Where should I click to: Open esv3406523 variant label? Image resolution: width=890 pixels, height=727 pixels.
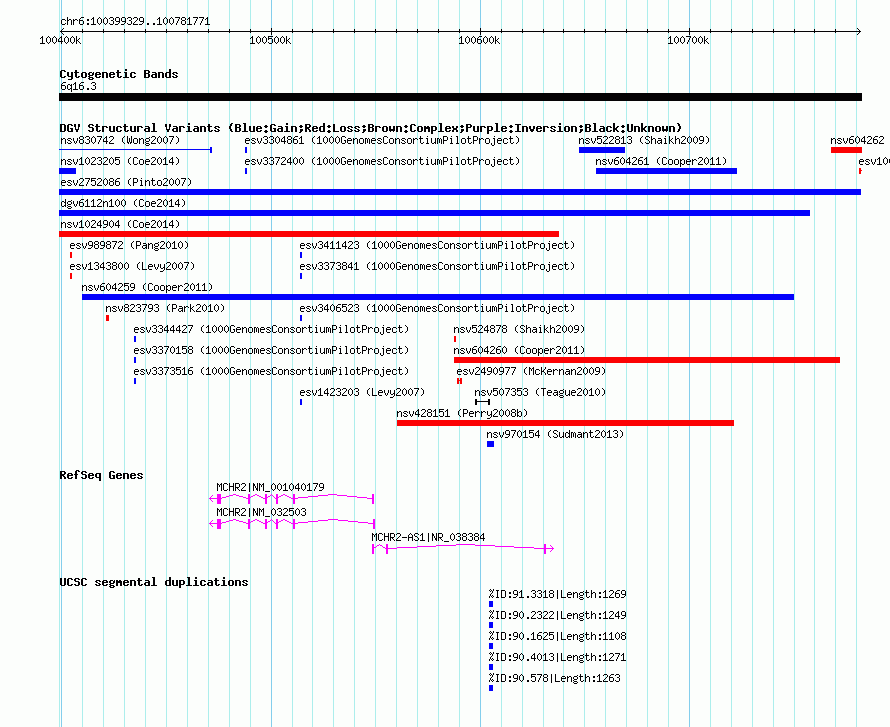click(x=437, y=308)
